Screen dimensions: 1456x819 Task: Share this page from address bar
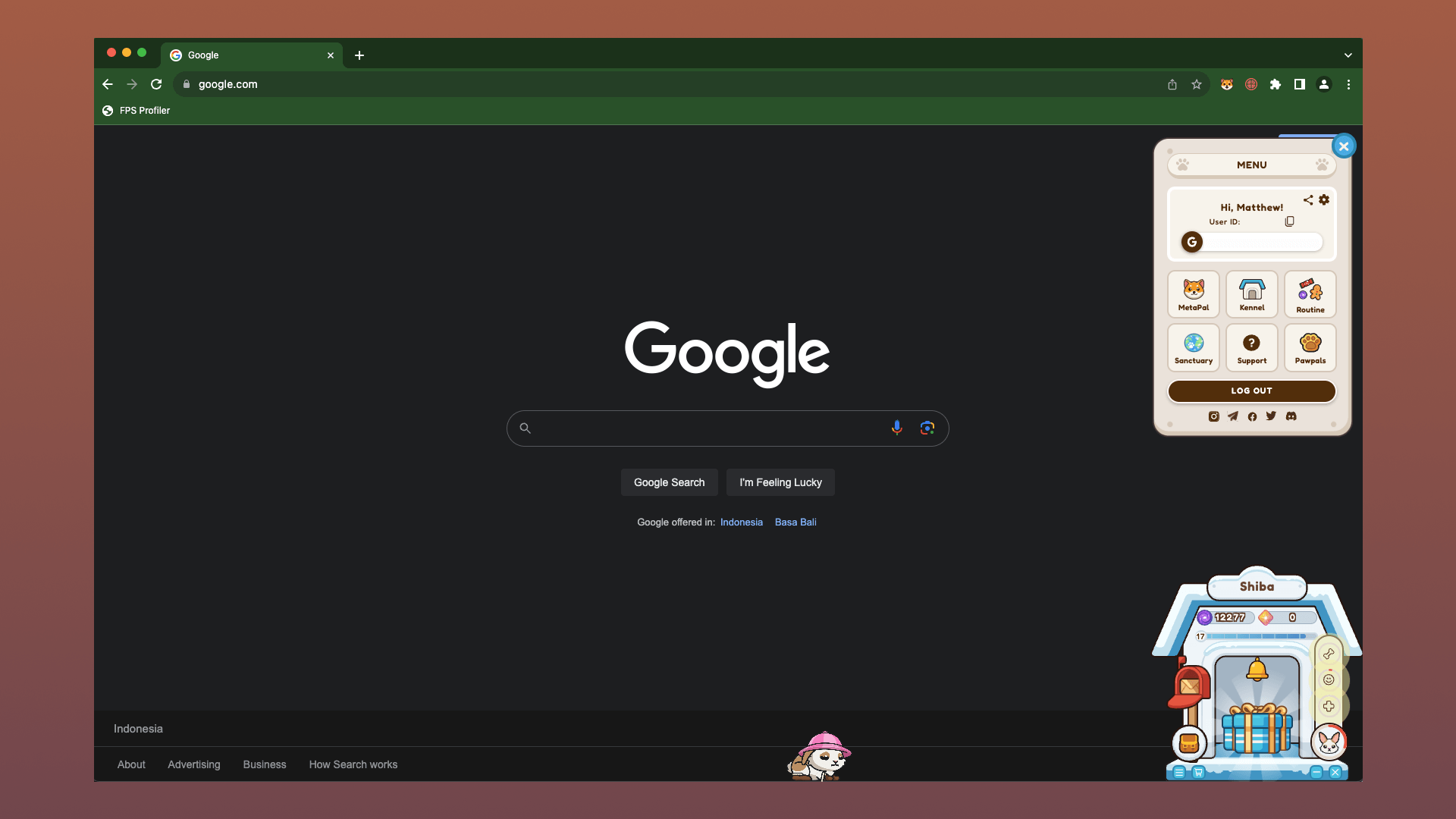[x=1172, y=84]
